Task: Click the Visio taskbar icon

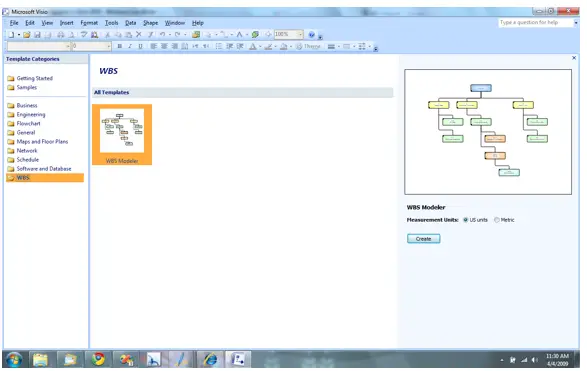Action: tap(238, 359)
